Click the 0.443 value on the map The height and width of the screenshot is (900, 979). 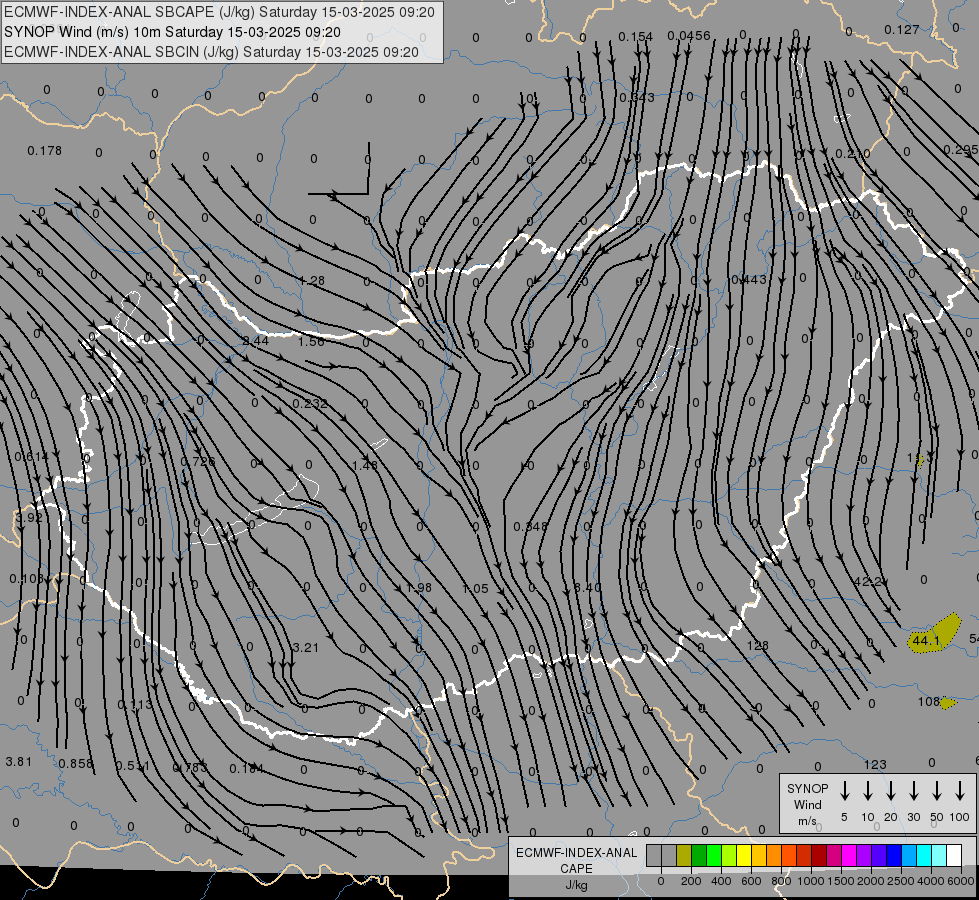749,280
